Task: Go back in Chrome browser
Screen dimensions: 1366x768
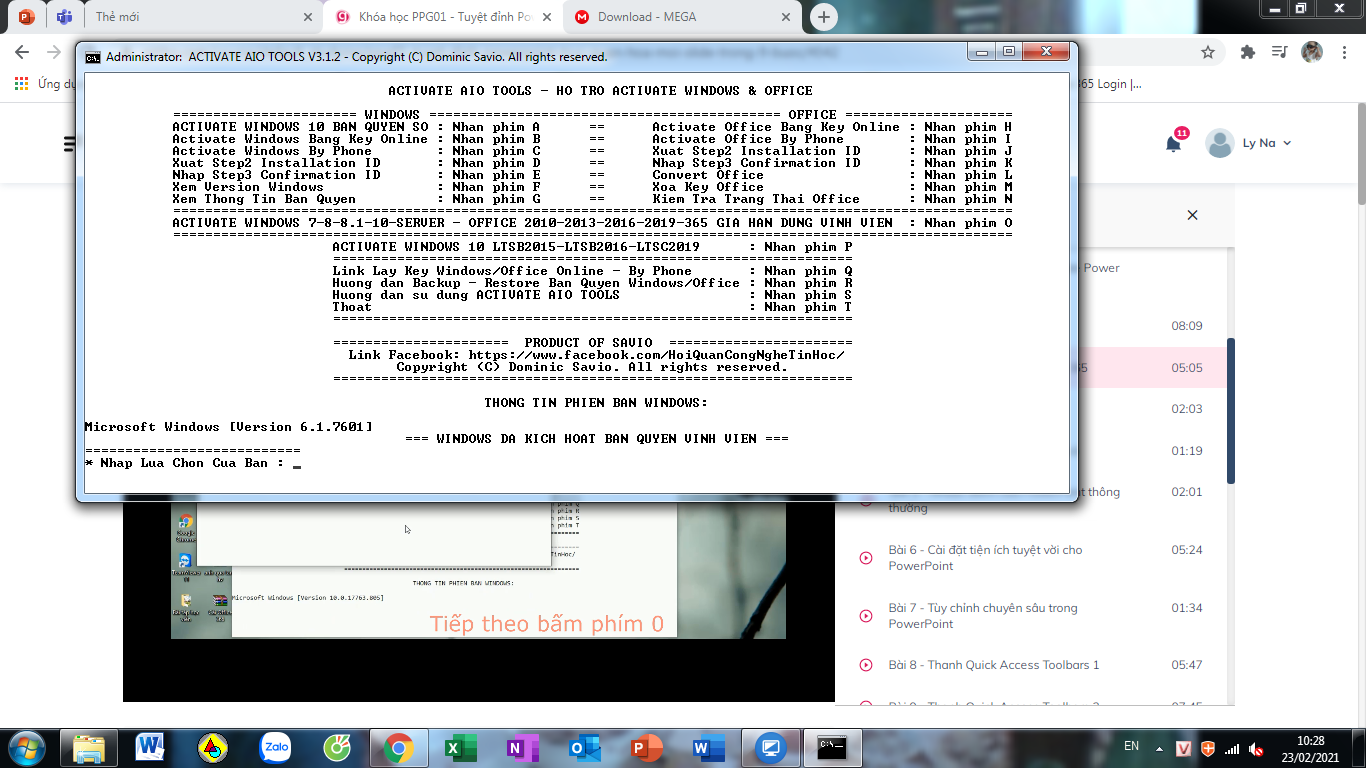Action: tap(22, 52)
